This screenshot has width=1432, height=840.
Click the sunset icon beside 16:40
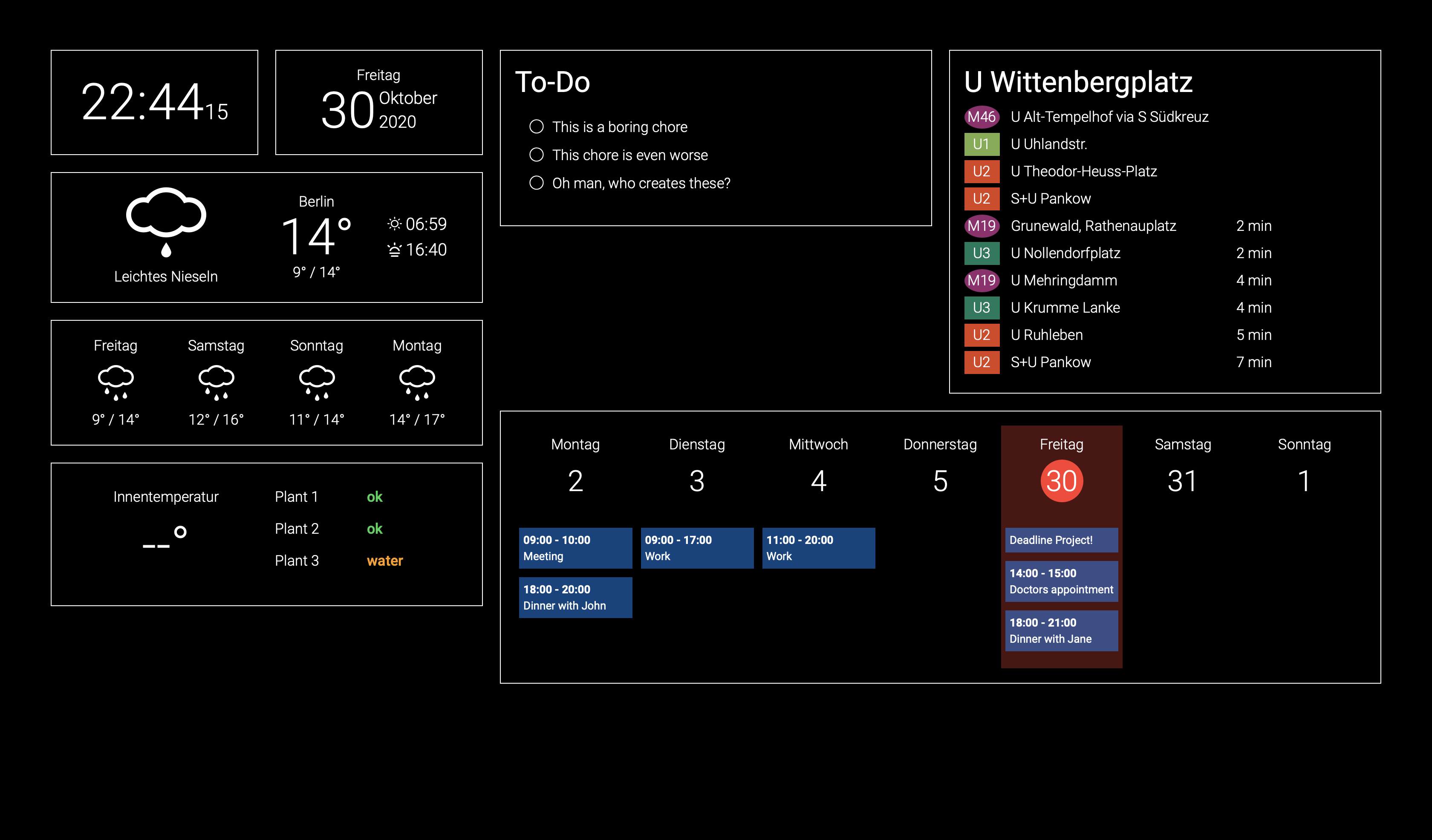[394, 250]
